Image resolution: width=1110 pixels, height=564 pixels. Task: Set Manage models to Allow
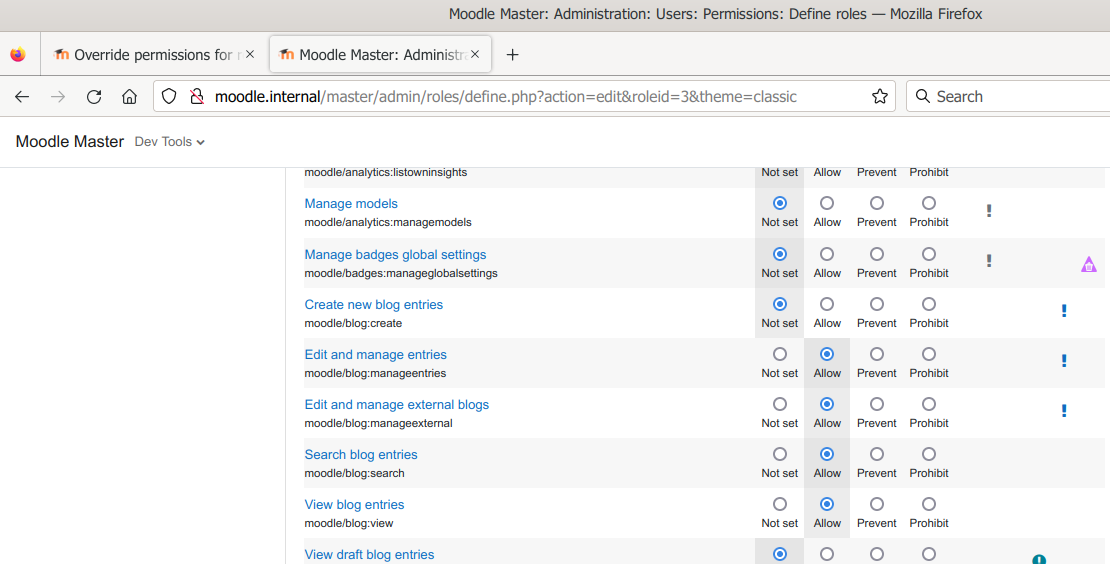coord(827,203)
